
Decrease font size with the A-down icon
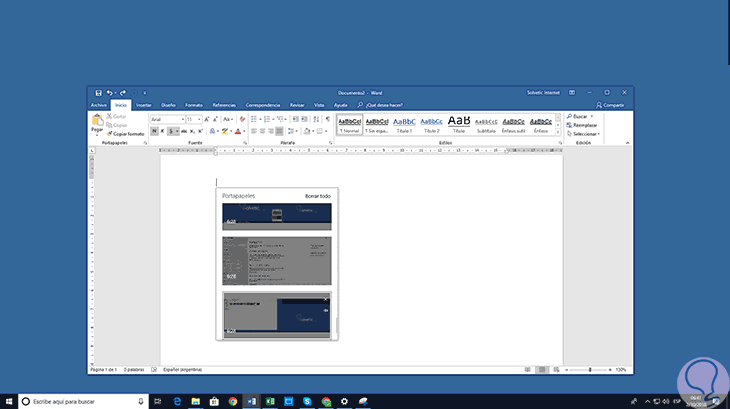tap(215, 120)
